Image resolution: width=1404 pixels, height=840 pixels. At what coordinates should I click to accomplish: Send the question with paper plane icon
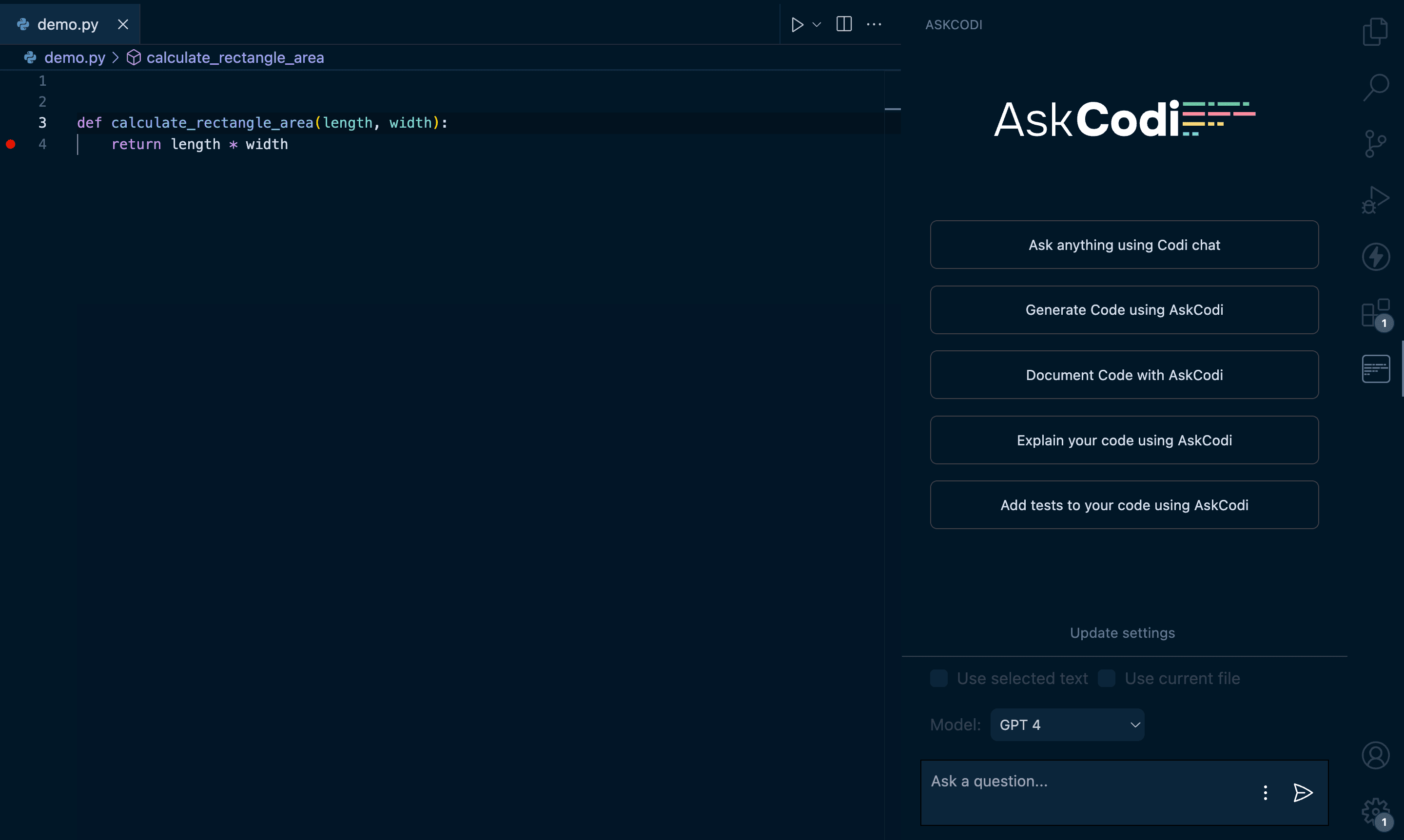click(1303, 792)
